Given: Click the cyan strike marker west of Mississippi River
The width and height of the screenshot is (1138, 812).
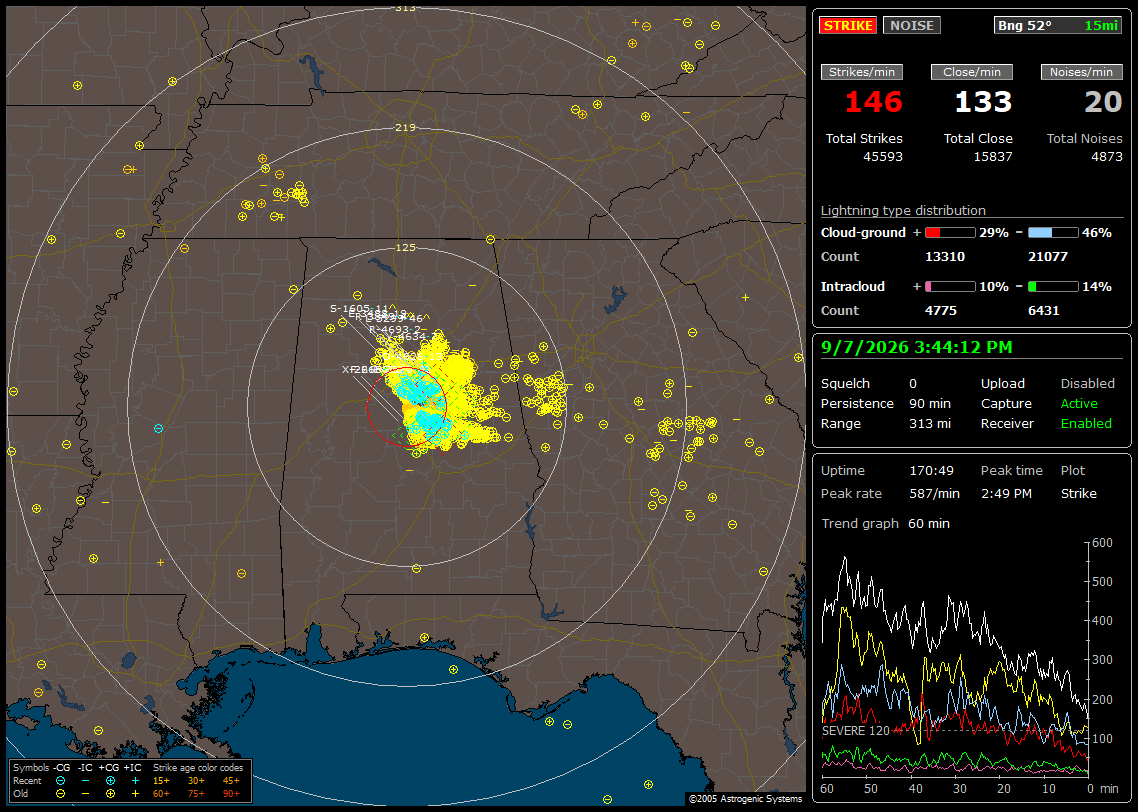Looking at the screenshot, I should pyautogui.click(x=158, y=429).
